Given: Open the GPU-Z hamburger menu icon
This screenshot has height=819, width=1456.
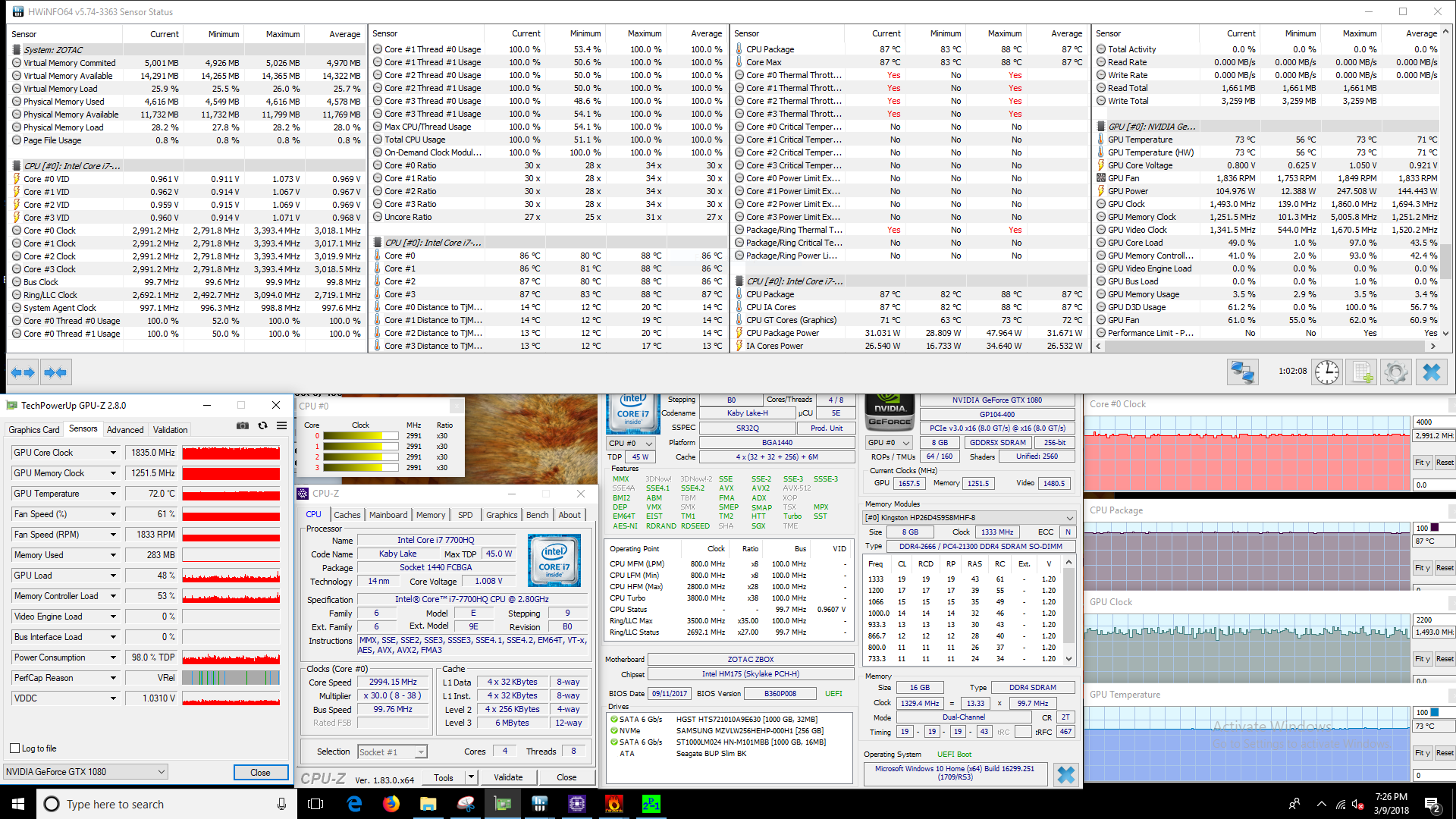Looking at the screenshot, I should 281,426.
